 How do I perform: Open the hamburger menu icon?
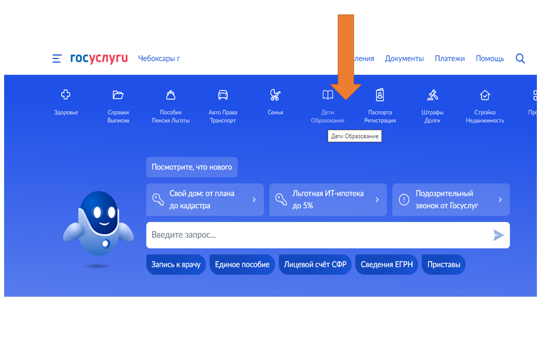(x=57, y=59)
